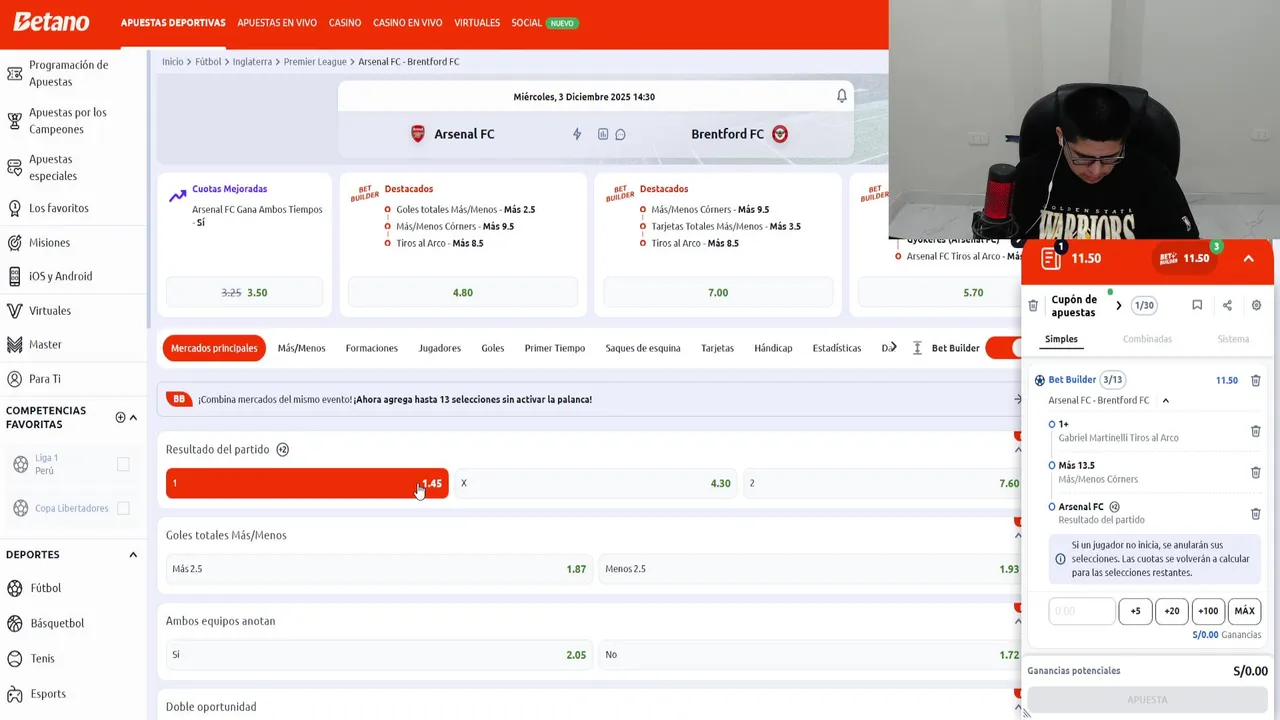The image size is (1280, 720).
Task: Check the Liga 1 Perú checkbox
Action: pyautogui.click(x=123, y=464)
